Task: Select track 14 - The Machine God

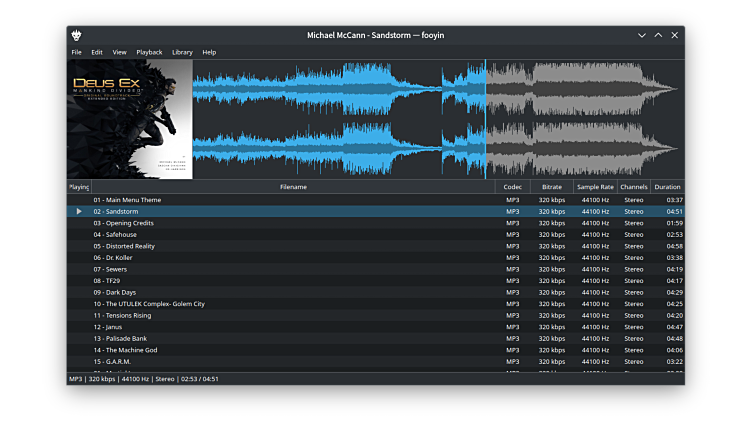Action: [125, 350]
